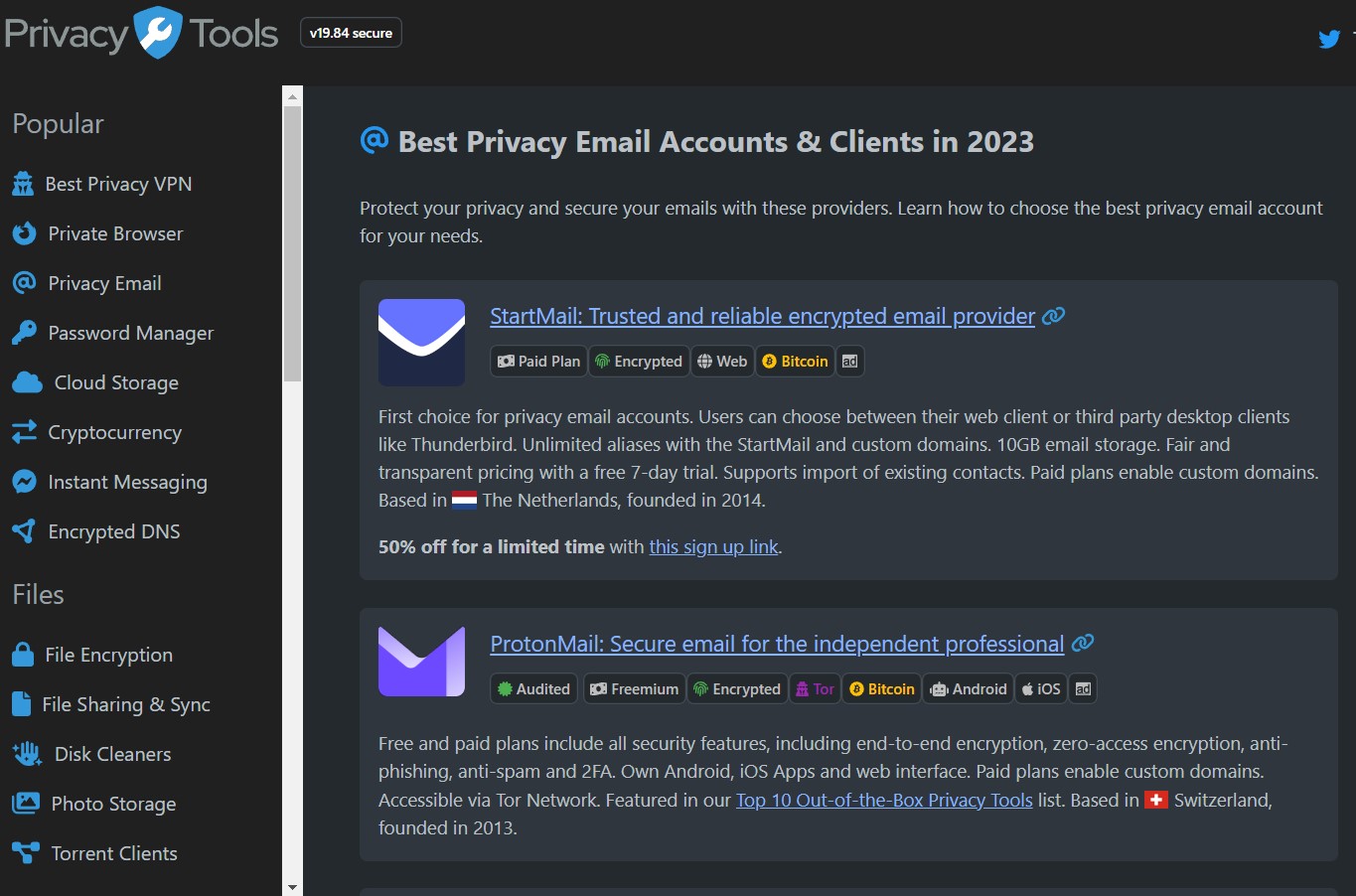The height and width of the screenshot is (896, 1356).
Task: Open the Cryptocurrency category
Action: [x=96, y=432]
